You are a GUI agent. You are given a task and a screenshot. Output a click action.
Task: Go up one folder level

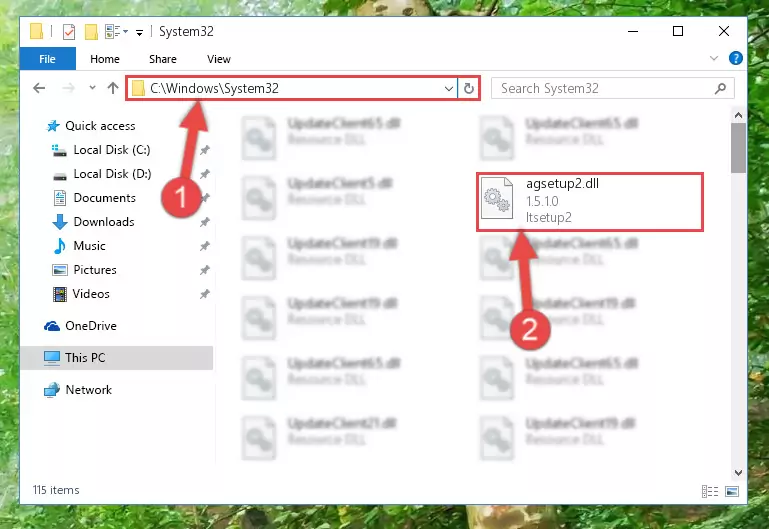(113, 88)
